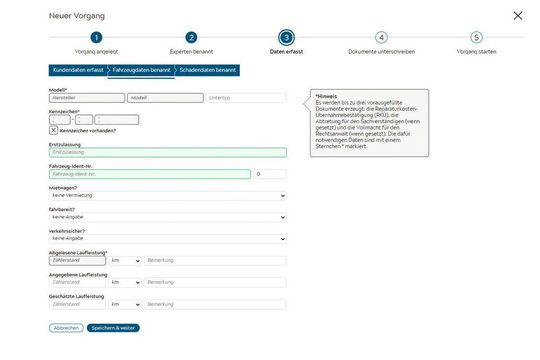The height and width of the screenshot is (360, 540).
Task: Click the check digit field showing 0
Action: [270, 174]
